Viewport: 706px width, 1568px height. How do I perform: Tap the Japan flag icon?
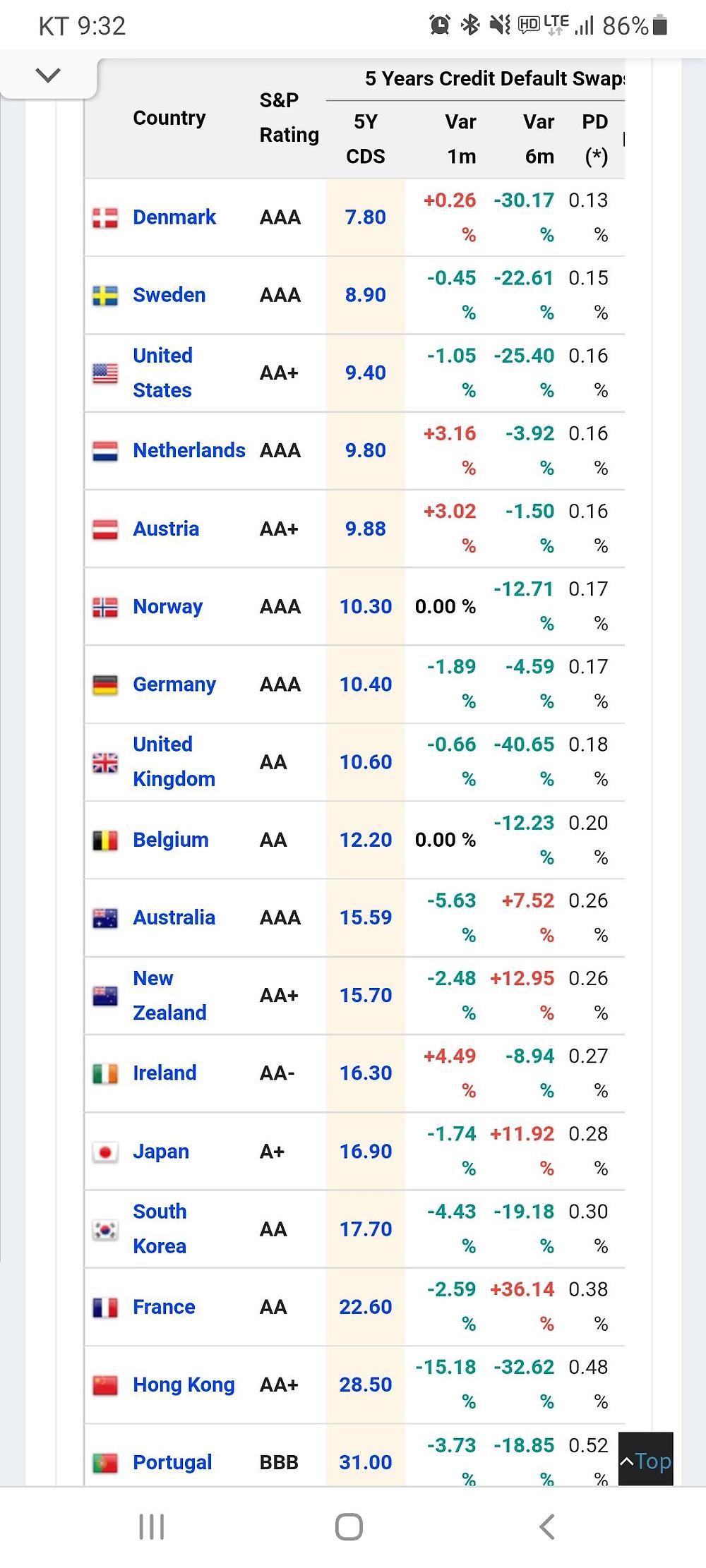(x=105, y=1152)
